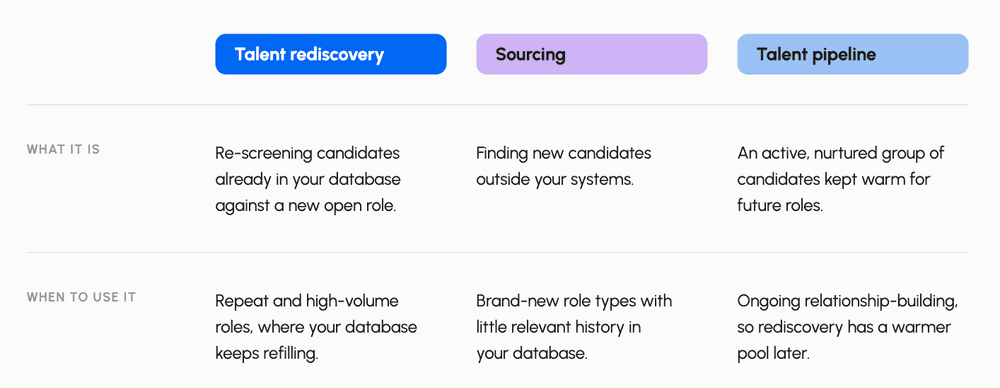Click the WHEN TO USE IT row label
Screen dimensions: 1000x388
tap(81, 297)
